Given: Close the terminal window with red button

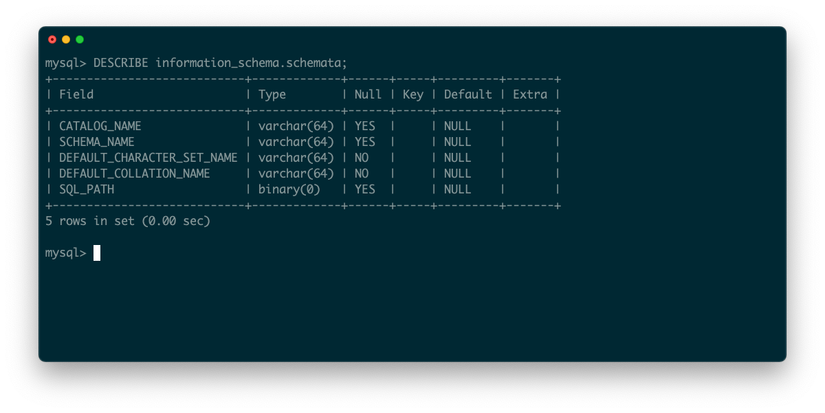Looking at the screenshot, I should click(x=52, y=40).
